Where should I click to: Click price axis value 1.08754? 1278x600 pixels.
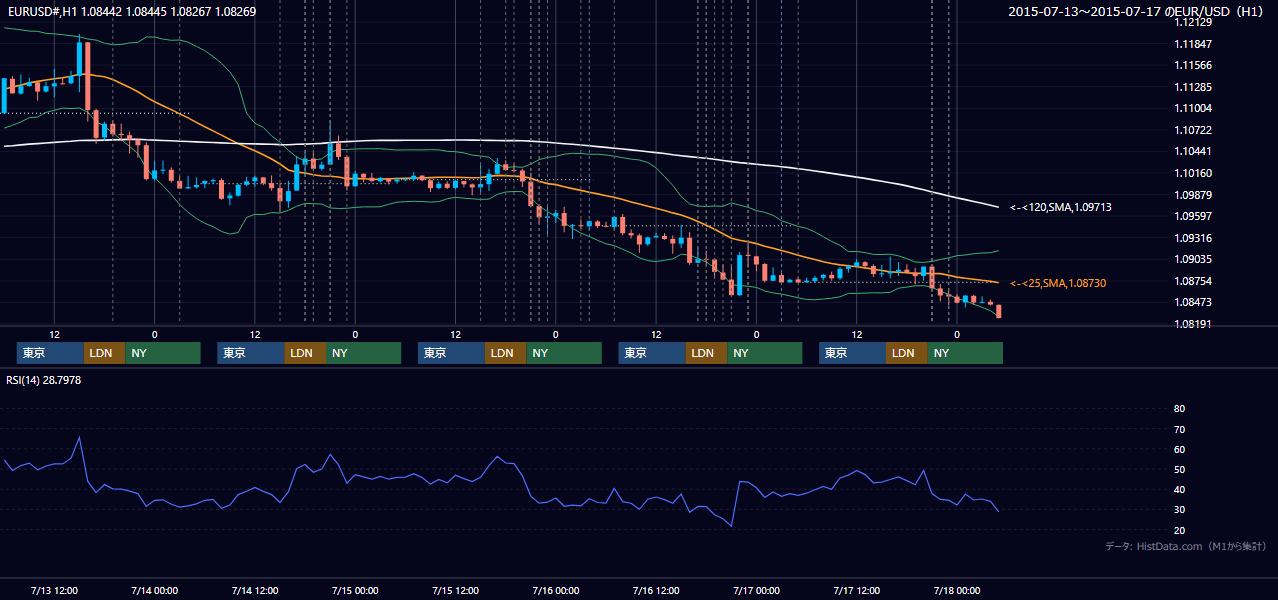point(1193,281)
